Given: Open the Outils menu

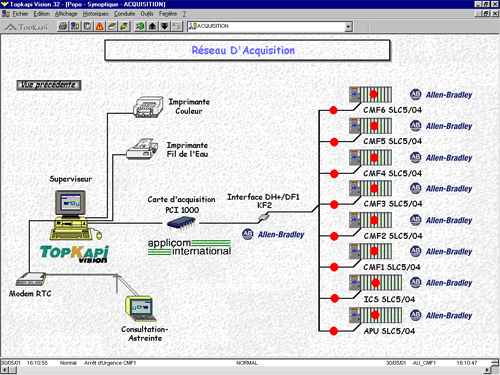Looking at the screenshot, I should pos(147,14).
